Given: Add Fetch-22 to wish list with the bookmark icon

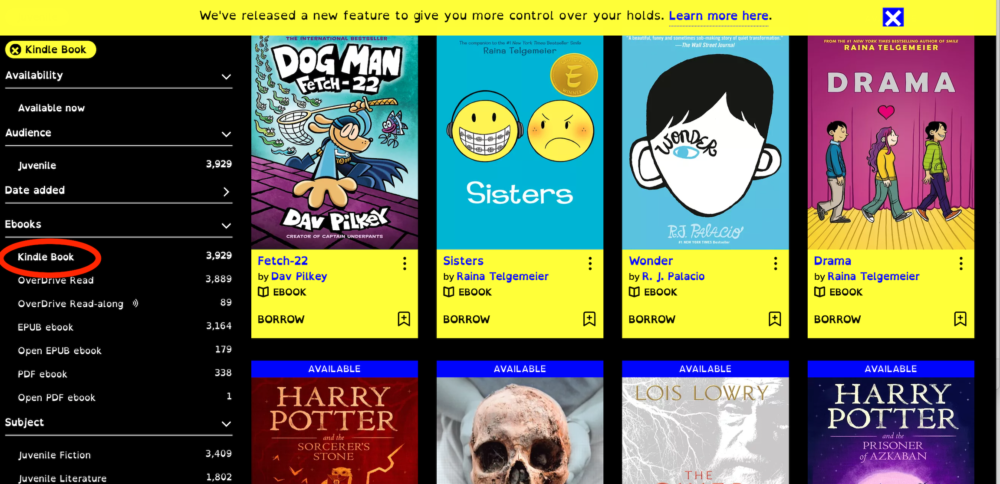Looking at the screenshot, I should pyautogui.click(x=404, y=319).
